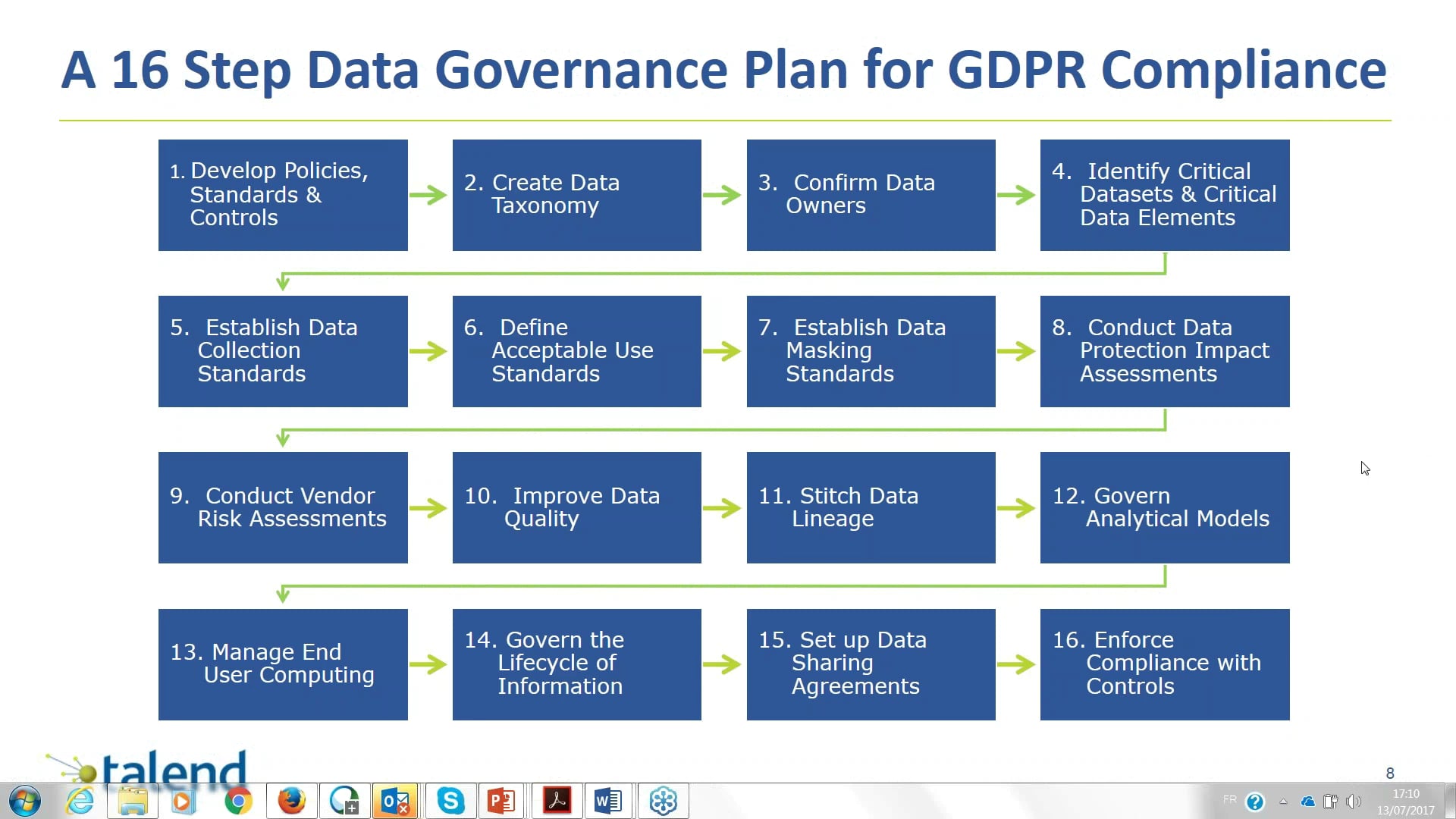Viewport: 1456px width, 819px height.
Task: Click the slide number 8
Action: [1390, 773]
